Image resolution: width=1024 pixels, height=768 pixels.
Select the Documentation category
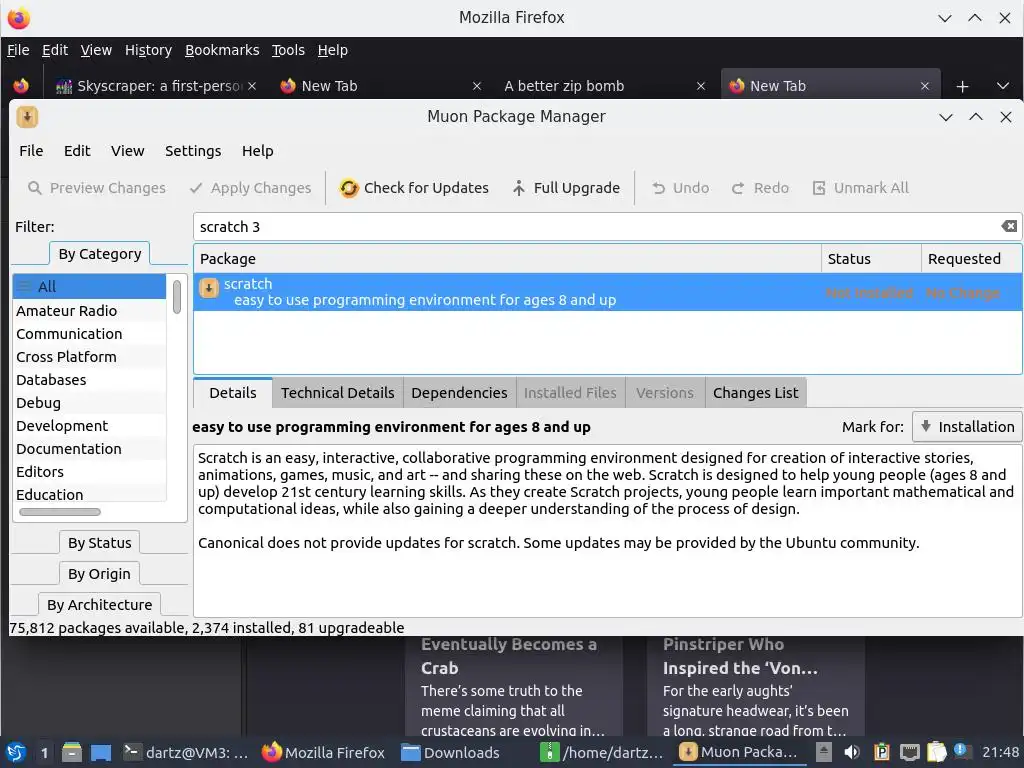click(89, 449)
